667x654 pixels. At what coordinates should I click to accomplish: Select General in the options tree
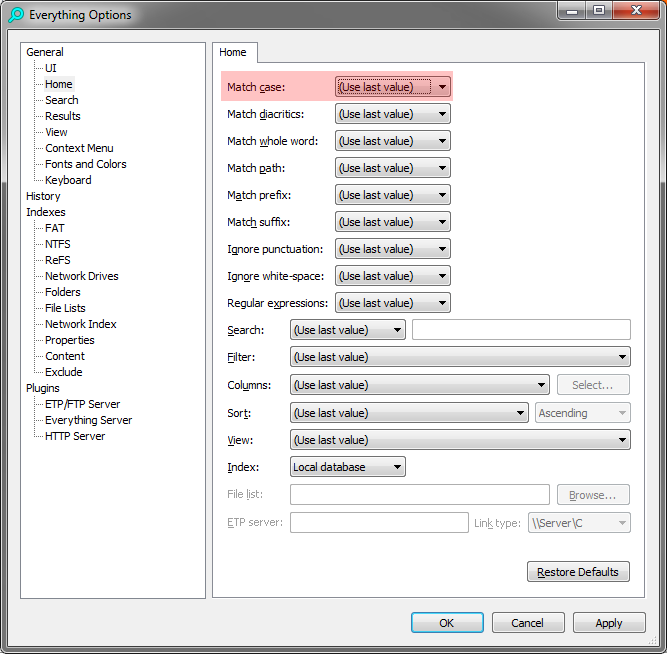coord(45,52)
